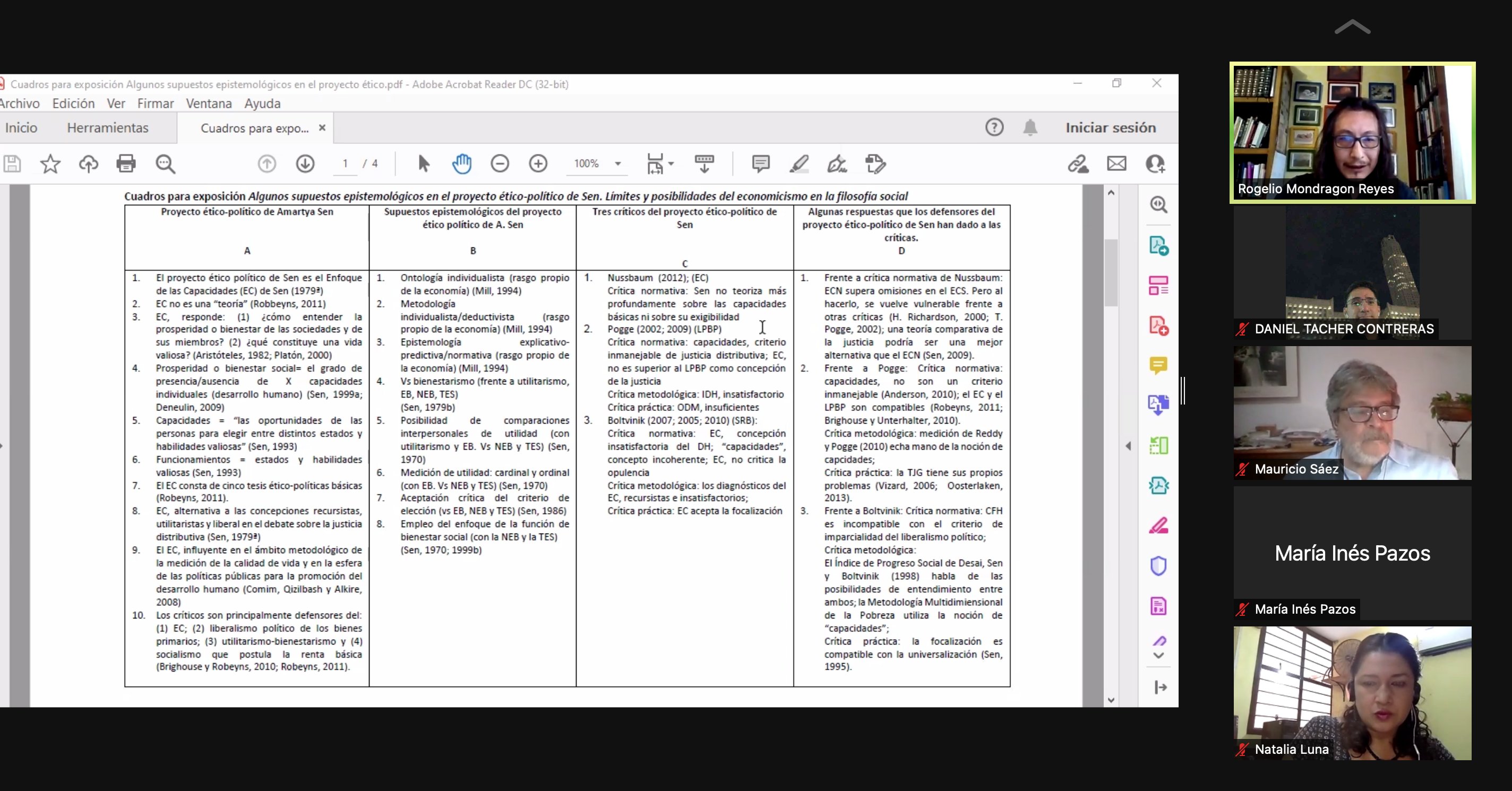Viewport: 1512px width, 791px height.
Task: Open Organize pages tool in right panel
Action: tap(1158, 286)
